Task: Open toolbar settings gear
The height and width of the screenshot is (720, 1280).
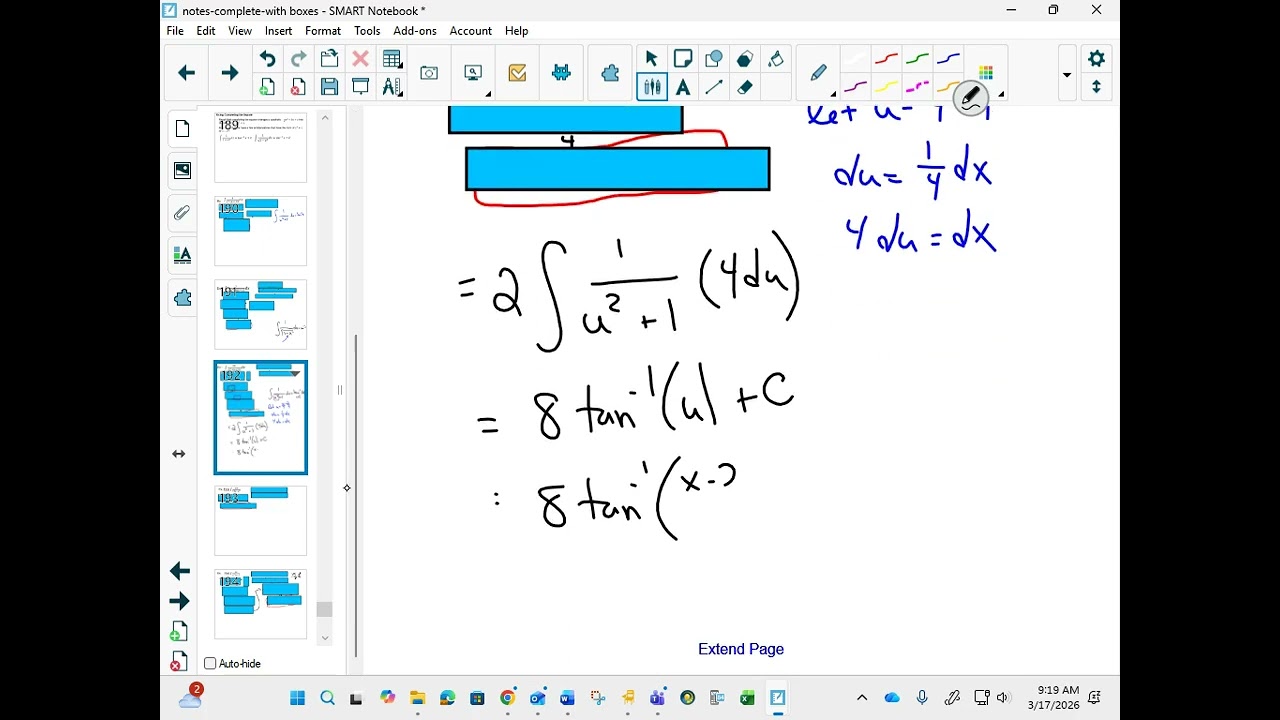Action: tap(1096, 59)
